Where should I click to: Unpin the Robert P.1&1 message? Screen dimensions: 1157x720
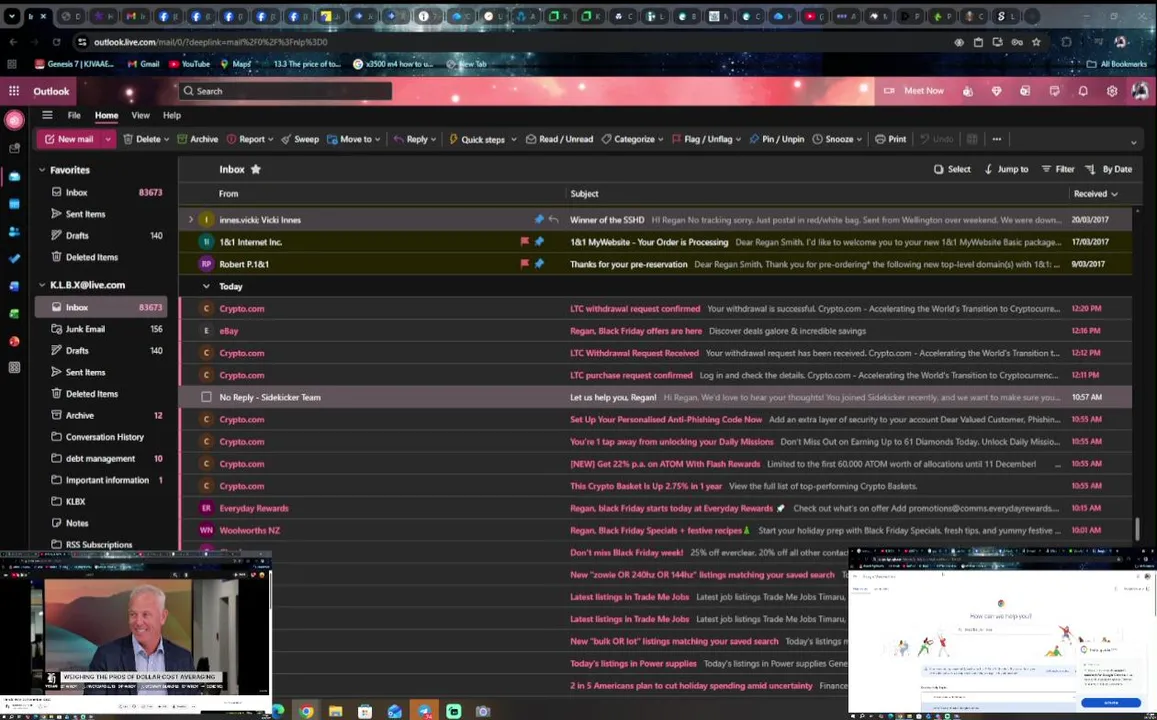[539, 263]
